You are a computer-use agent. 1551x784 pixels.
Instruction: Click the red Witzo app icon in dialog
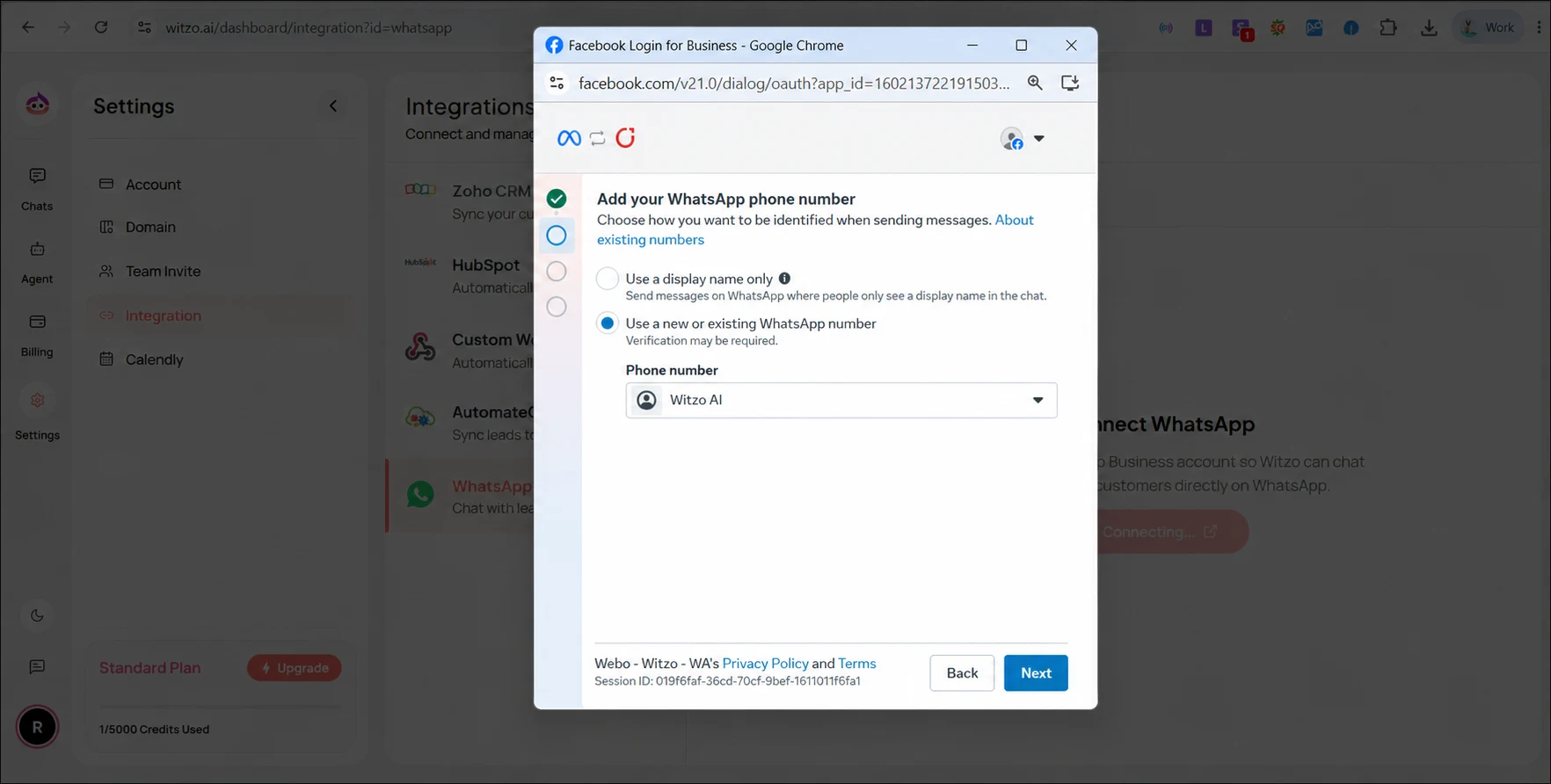pyautogui.click(x=625, y=138)
